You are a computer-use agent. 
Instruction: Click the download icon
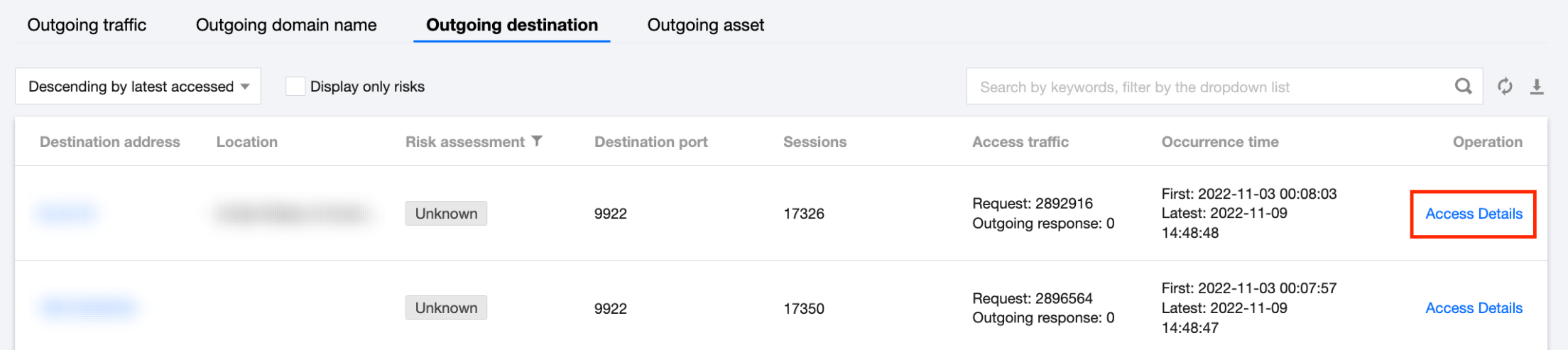[1537, 87]
